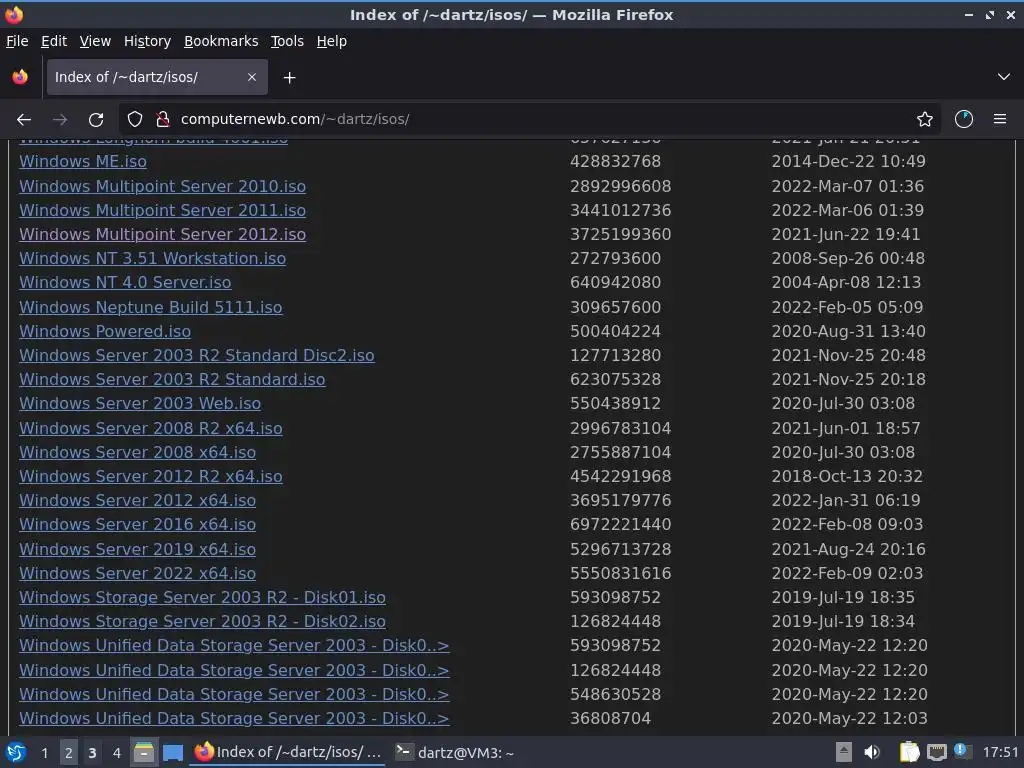Open a new tab with plus button
The width and height of the screenshot is (1024, 768).
pos(289,78)
